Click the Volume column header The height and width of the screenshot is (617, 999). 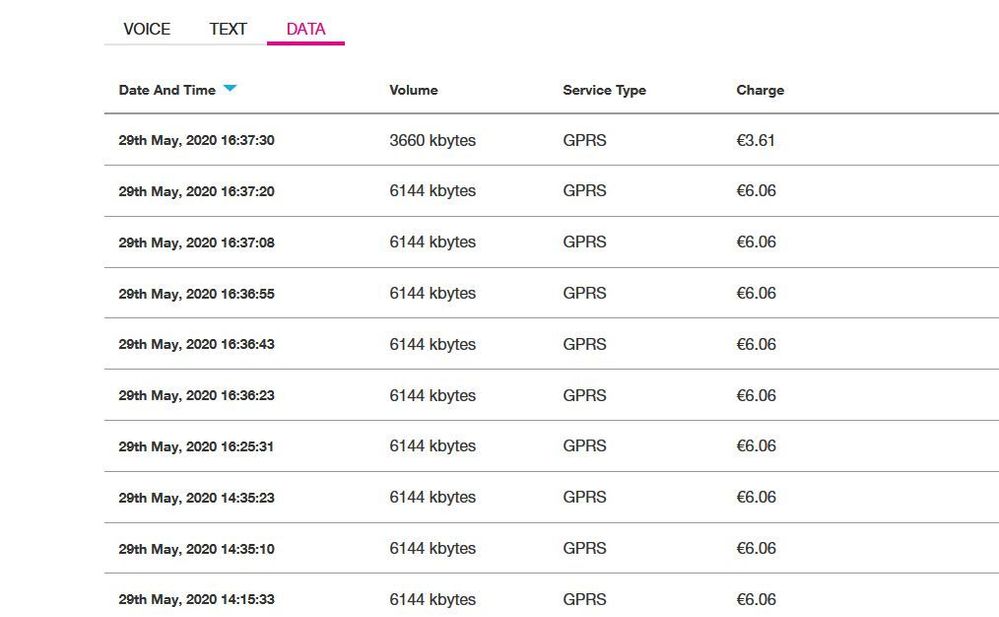click(413, 91)
